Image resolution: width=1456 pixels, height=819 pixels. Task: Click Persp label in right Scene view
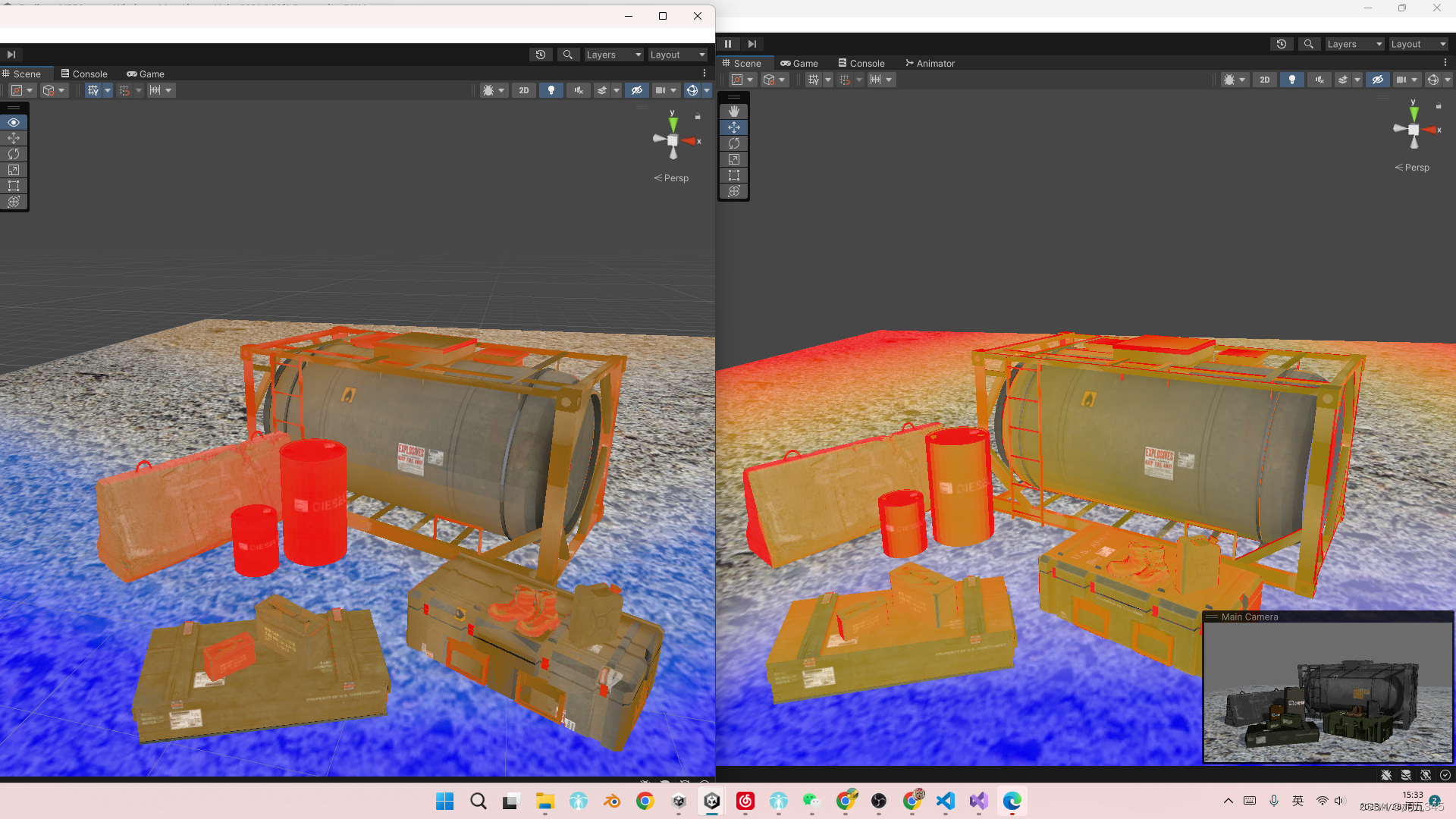1416,168
